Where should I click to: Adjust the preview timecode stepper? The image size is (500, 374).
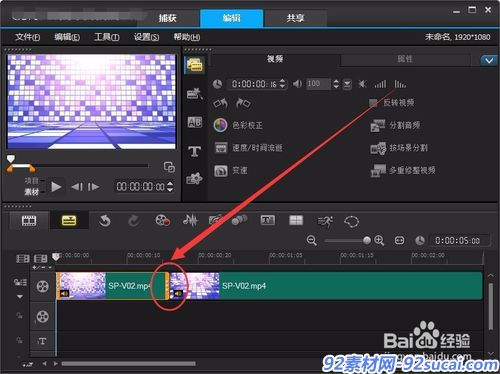tap(170, 187)
